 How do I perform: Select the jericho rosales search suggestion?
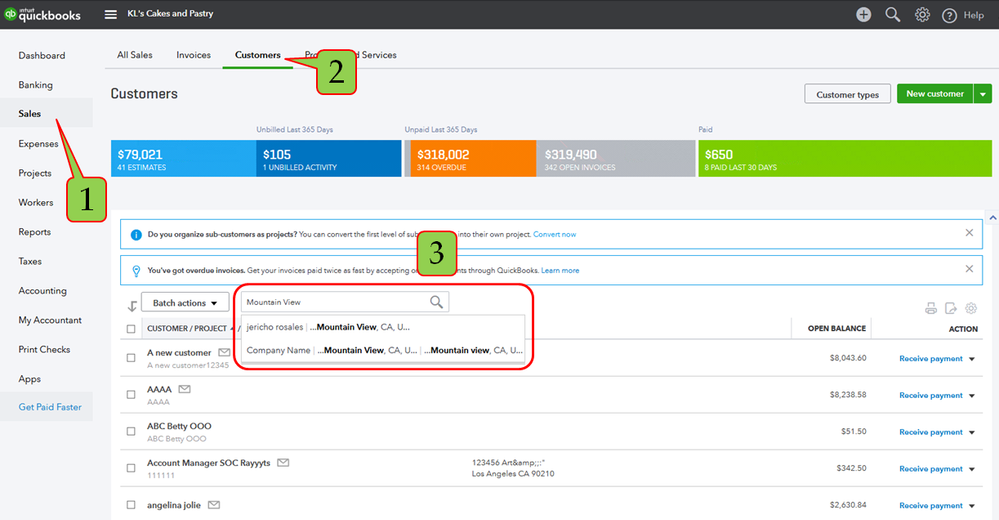pyautogui.click(x=383, y=327)
